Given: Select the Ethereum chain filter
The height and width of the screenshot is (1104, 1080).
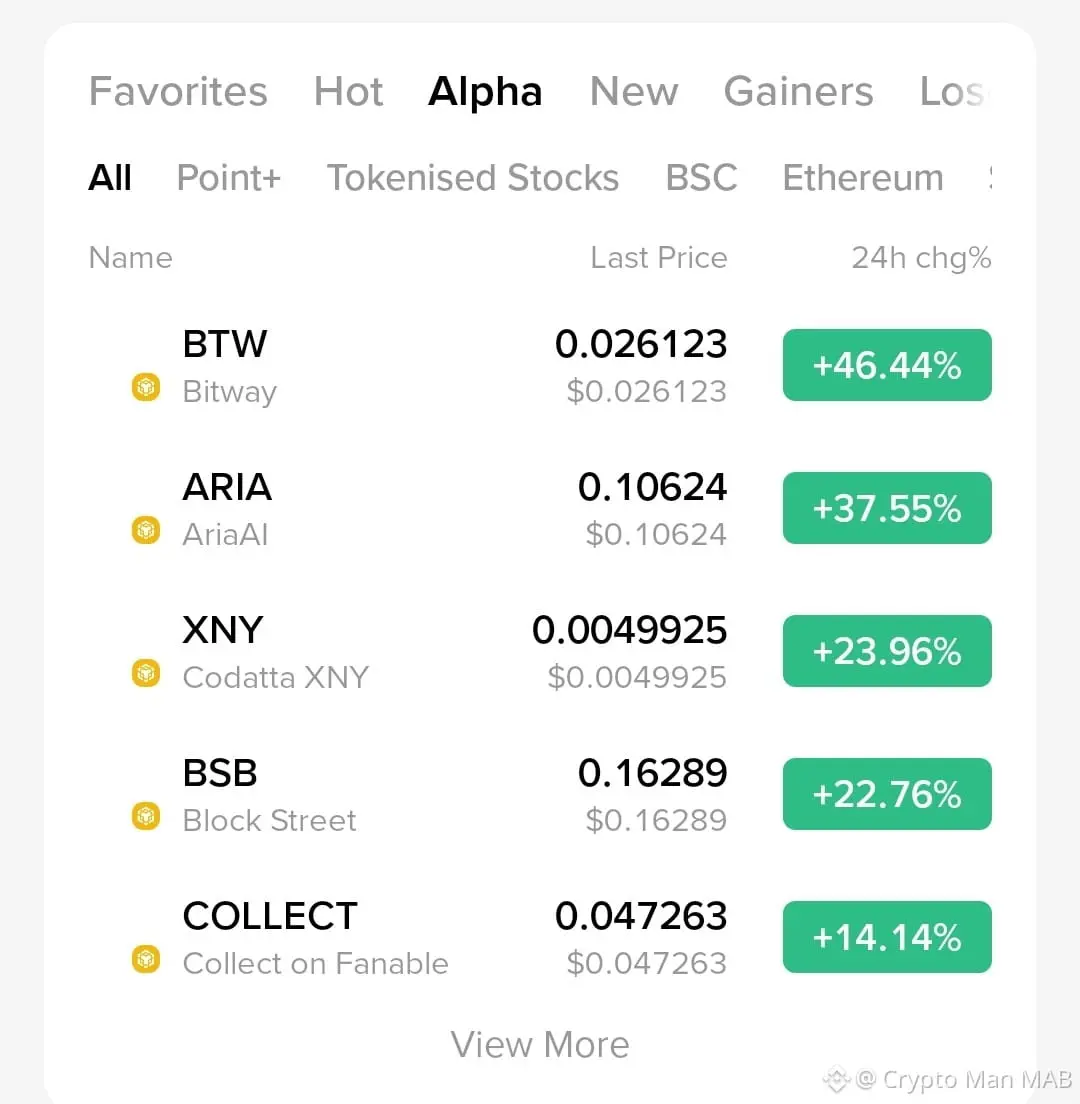Looking at the screenshot, I should [862, 178].
